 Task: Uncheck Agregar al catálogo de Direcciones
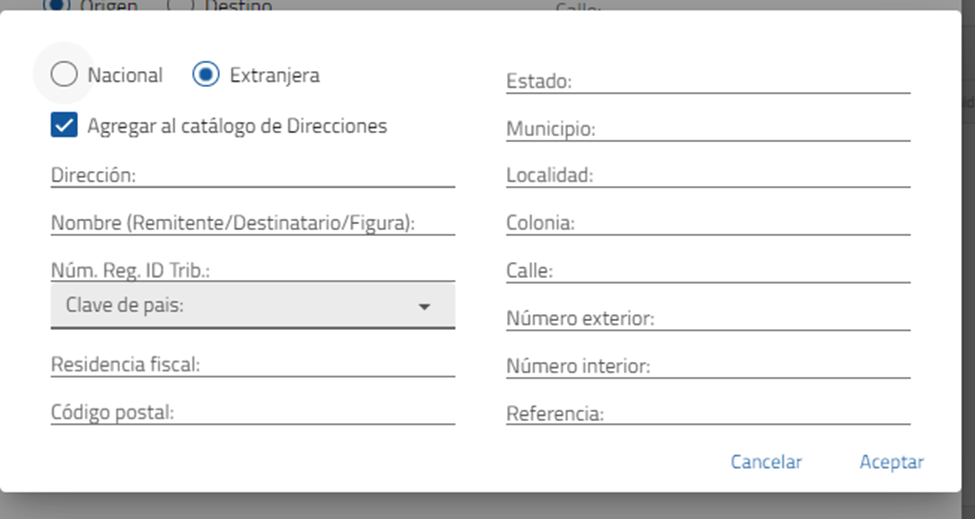pos(64,126)
